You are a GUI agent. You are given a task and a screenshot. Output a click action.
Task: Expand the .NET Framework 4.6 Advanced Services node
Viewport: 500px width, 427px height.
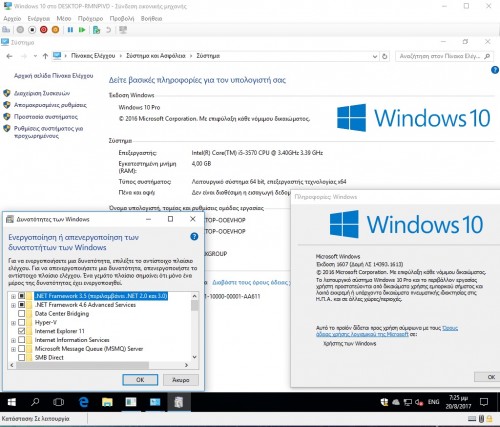[13, 305]
